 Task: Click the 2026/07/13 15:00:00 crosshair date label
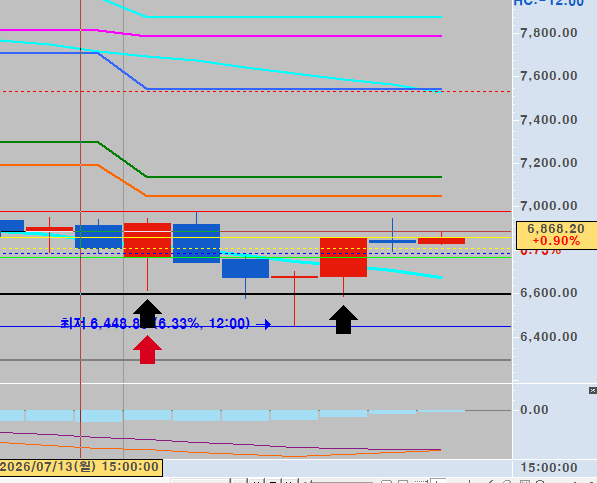(x=81, y=467)
